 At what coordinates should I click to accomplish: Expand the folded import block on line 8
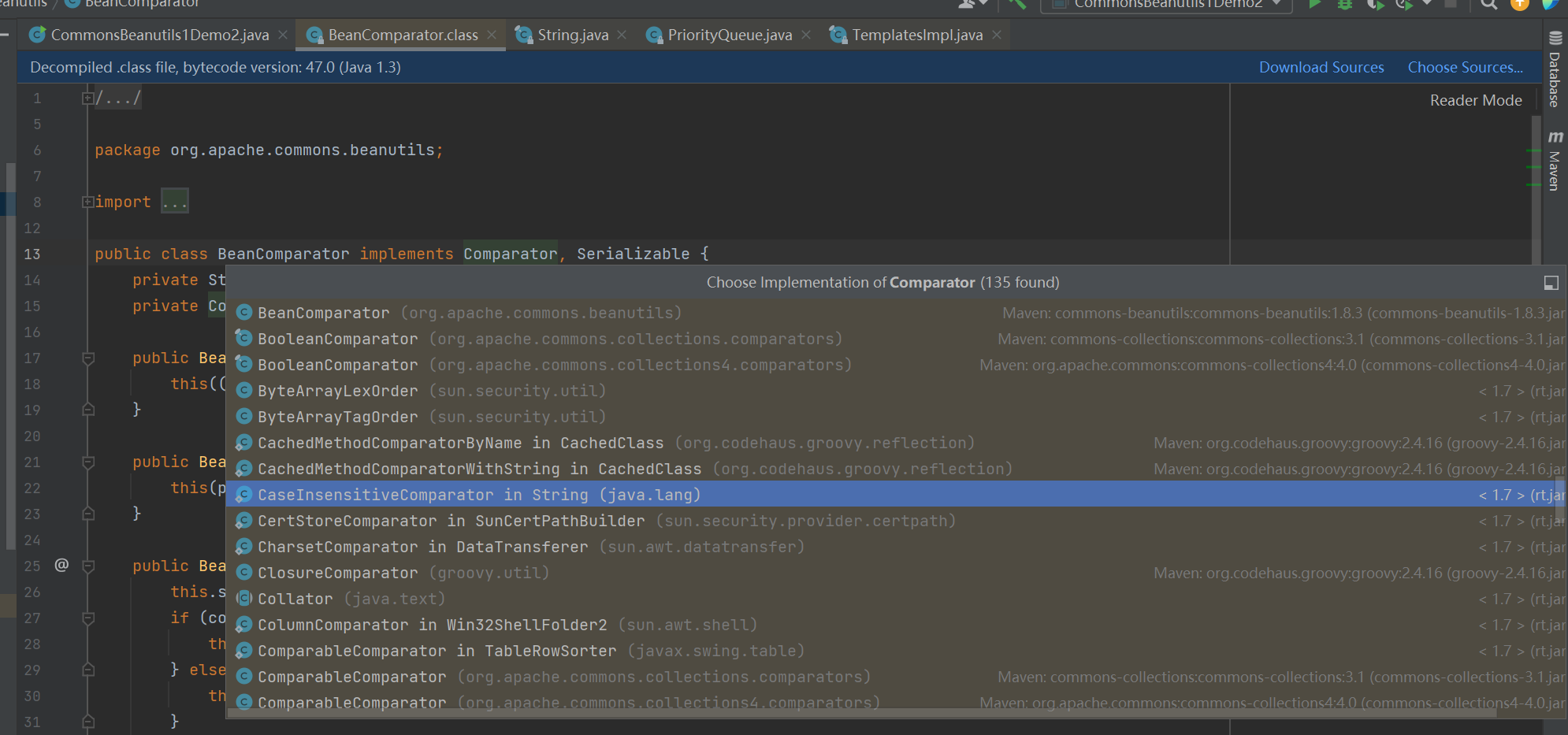[x=87, y=202]
